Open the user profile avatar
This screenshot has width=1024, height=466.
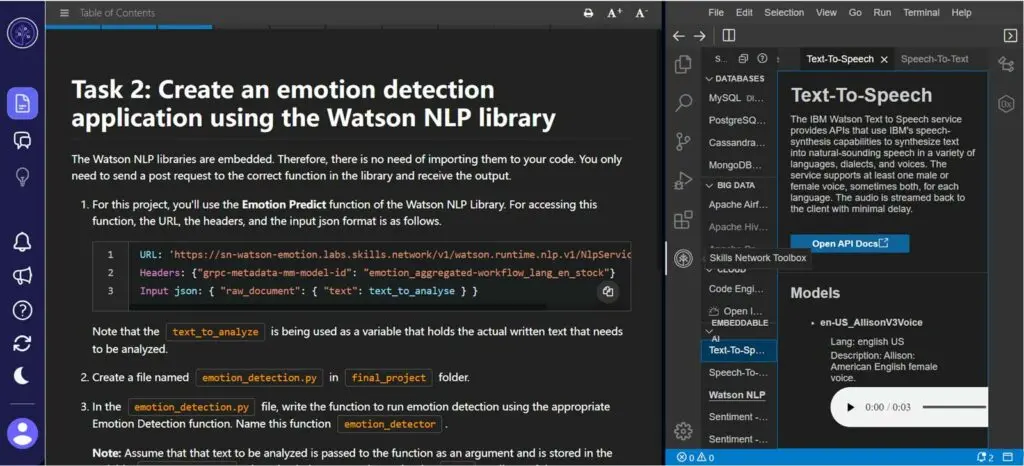22,433
